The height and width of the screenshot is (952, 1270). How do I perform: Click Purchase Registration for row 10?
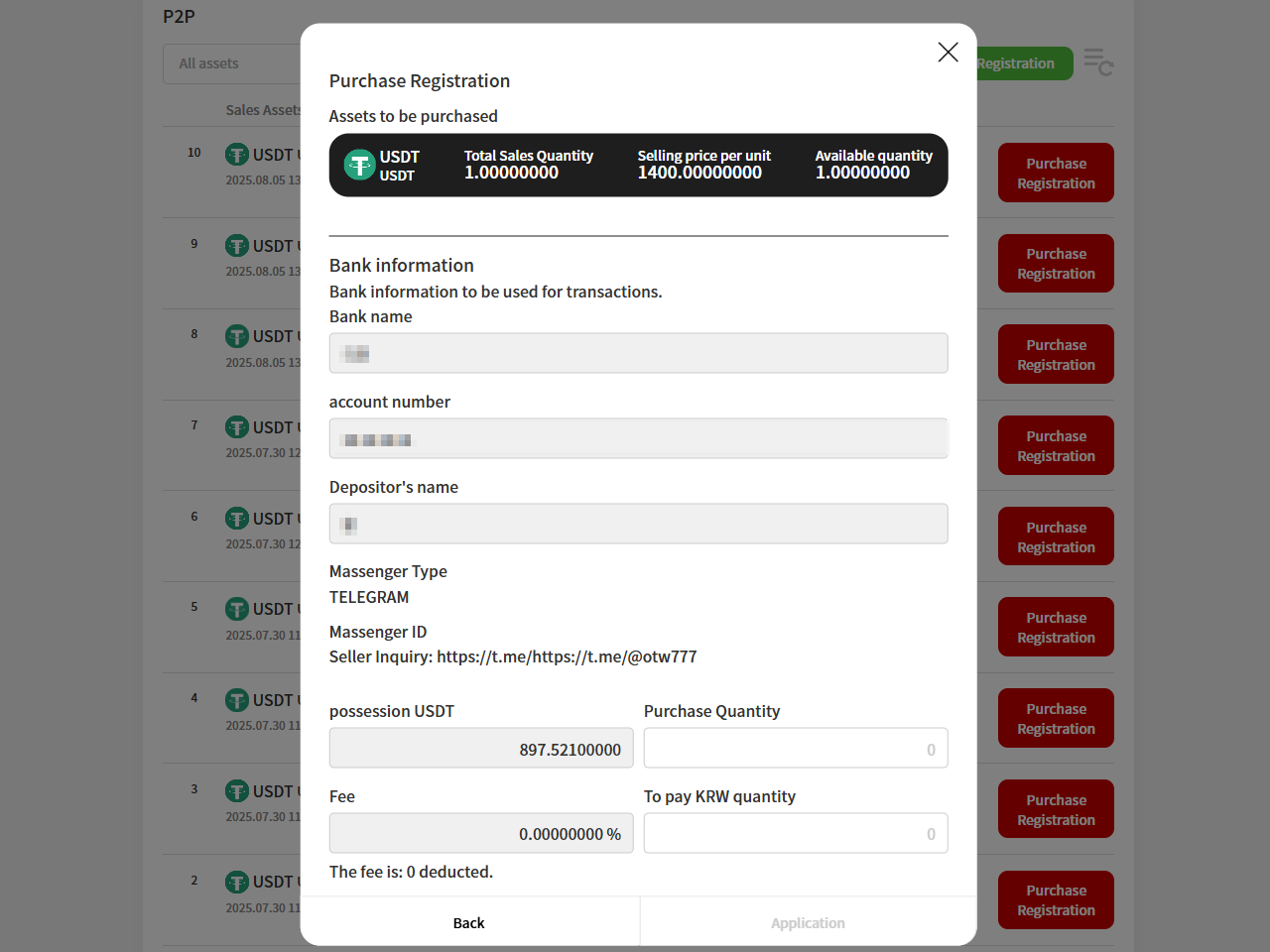point(1056,174)
